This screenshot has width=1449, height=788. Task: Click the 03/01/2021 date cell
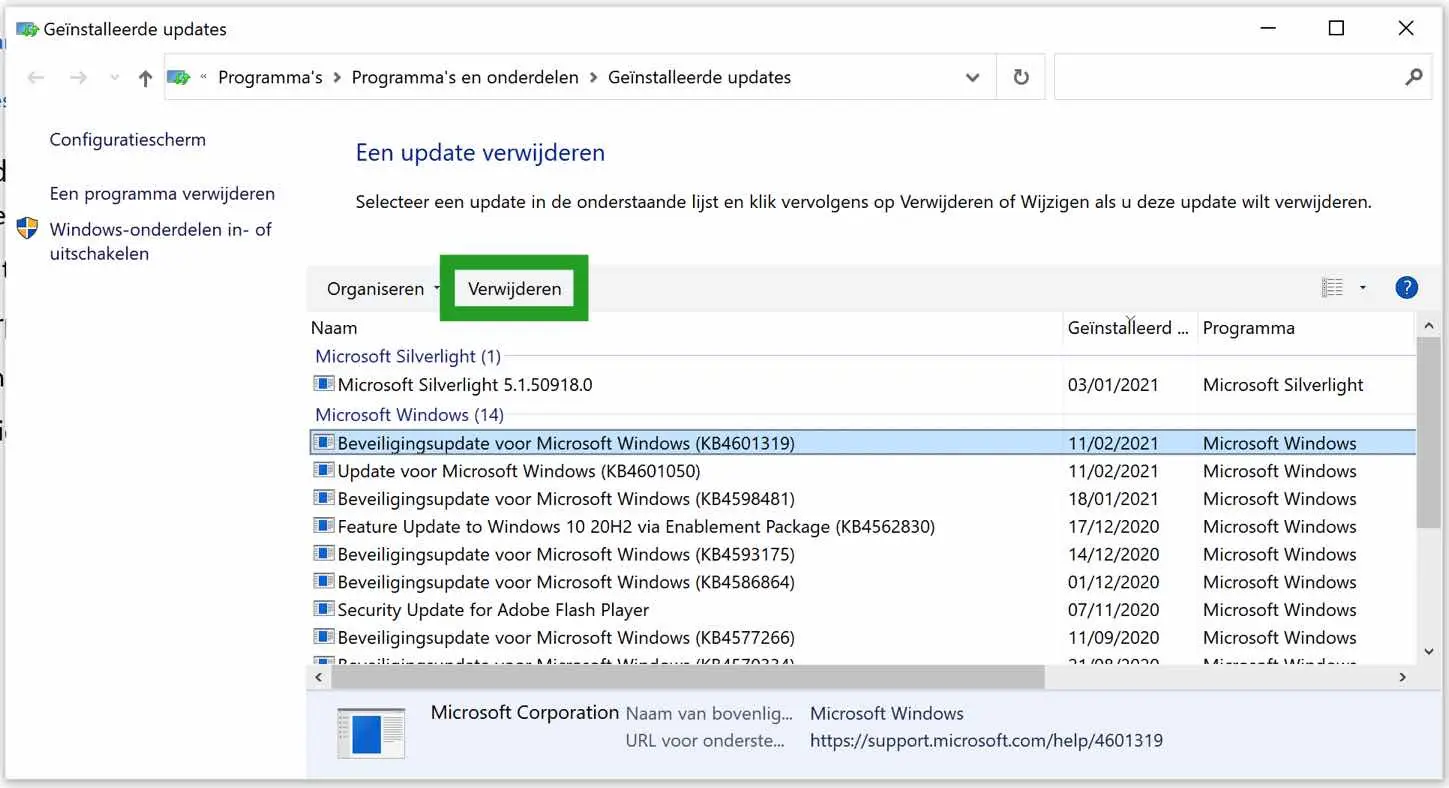point(1113,385)
